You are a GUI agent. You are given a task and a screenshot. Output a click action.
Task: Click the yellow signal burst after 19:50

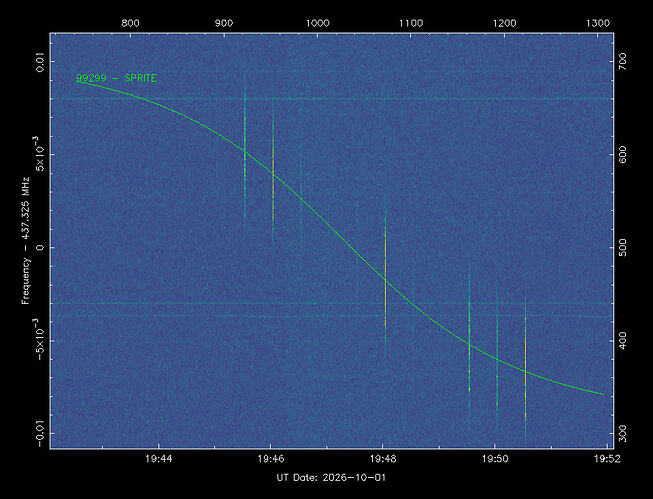(x=525, y=367)
